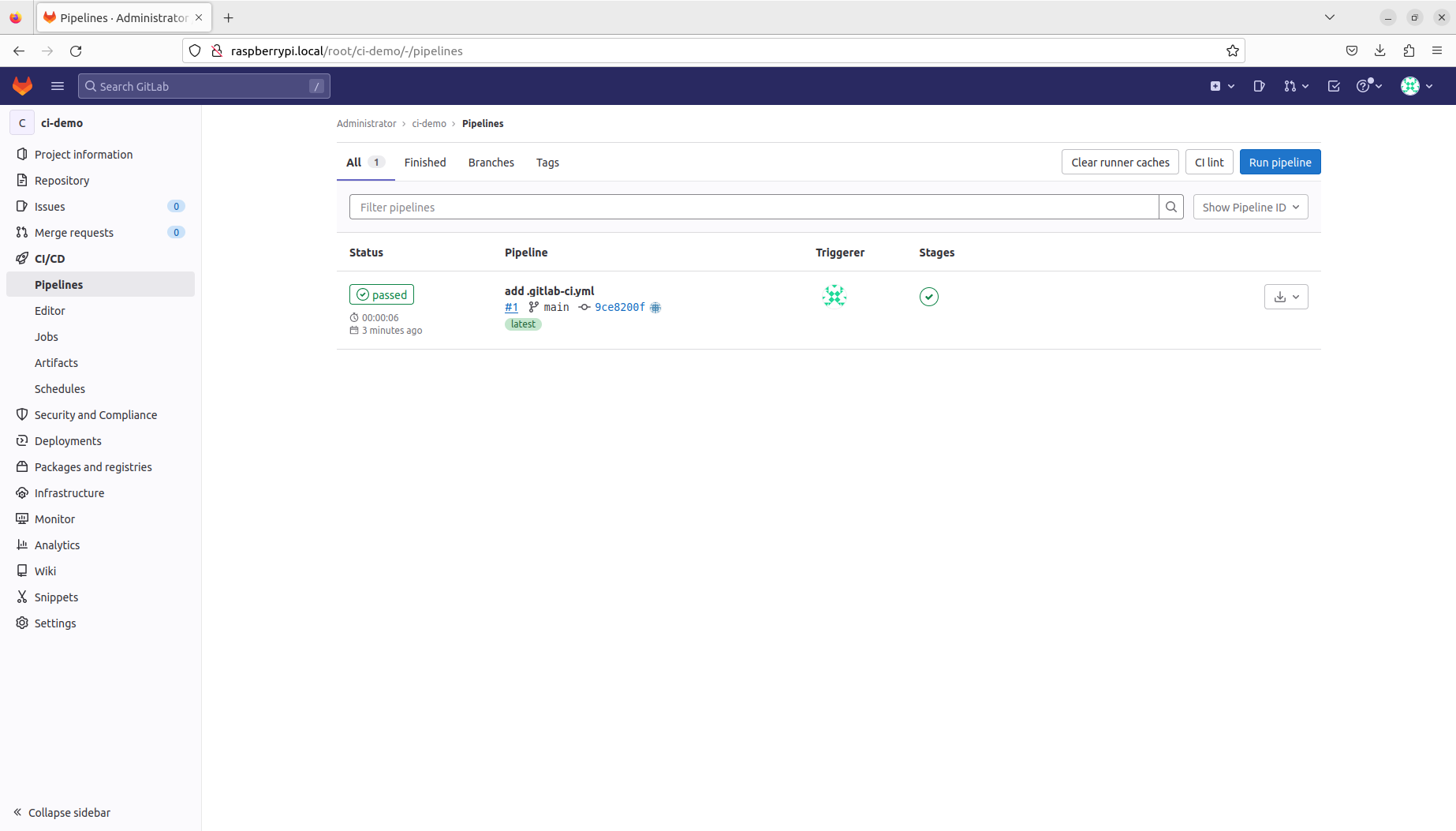Screen dimensions: 1456x831
Task: Open the To-Do list icon
Action: click(x=1334, y=86)
